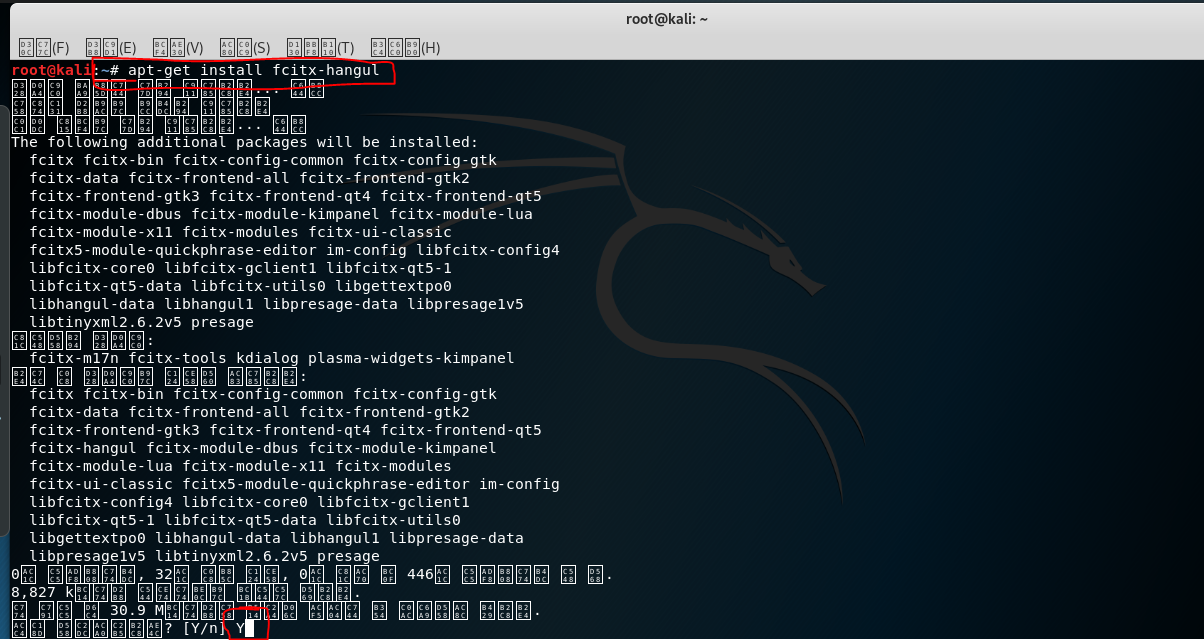Click the '[Y/n]' confirmation prompt
Image resolution: width=1204 pixels, height=640 pixels.
coord(204,628)
